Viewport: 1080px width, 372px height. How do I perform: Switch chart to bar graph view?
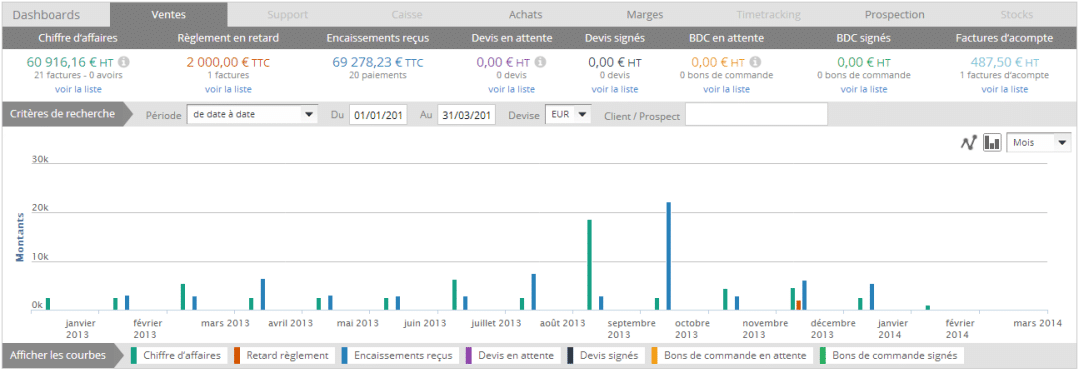tap(992, 143)
